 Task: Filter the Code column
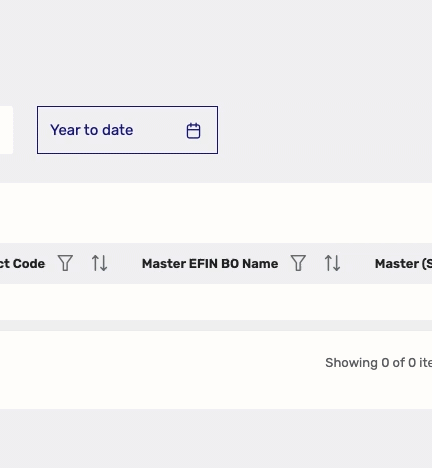pyautogui.click(x=65, y=263)
